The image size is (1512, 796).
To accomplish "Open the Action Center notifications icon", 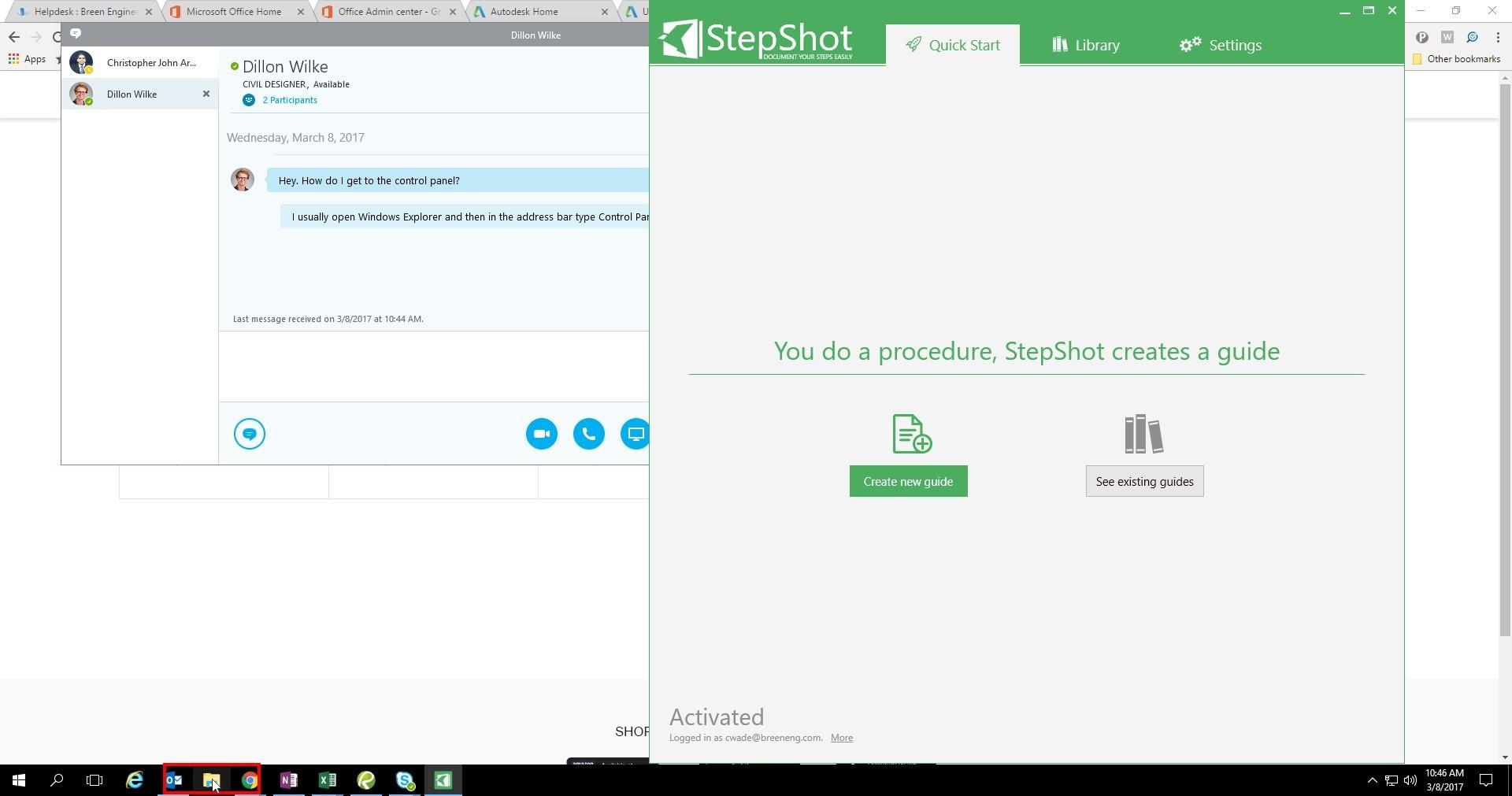I will 1487,780.
